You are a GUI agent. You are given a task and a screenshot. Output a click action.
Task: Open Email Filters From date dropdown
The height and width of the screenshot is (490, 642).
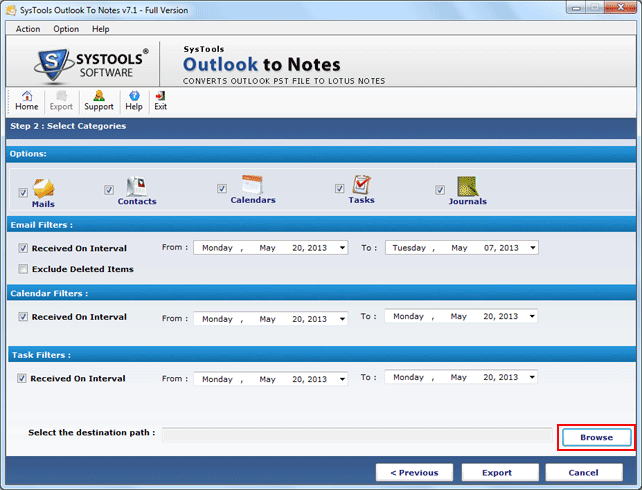click(x=341, y=248)
